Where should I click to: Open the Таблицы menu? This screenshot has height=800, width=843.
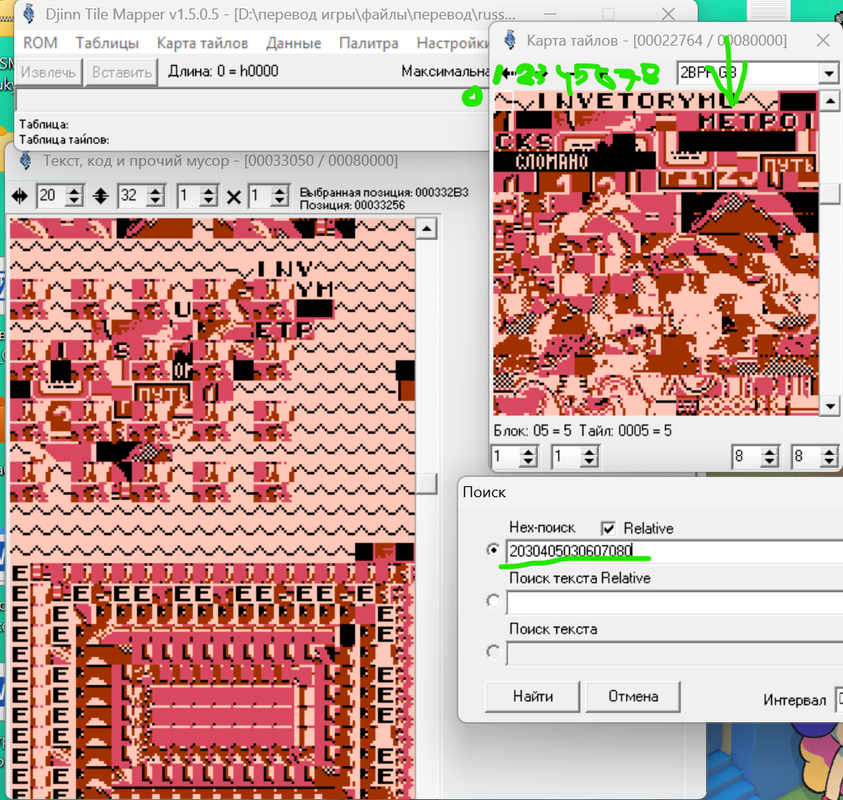[x=107, y=43]
